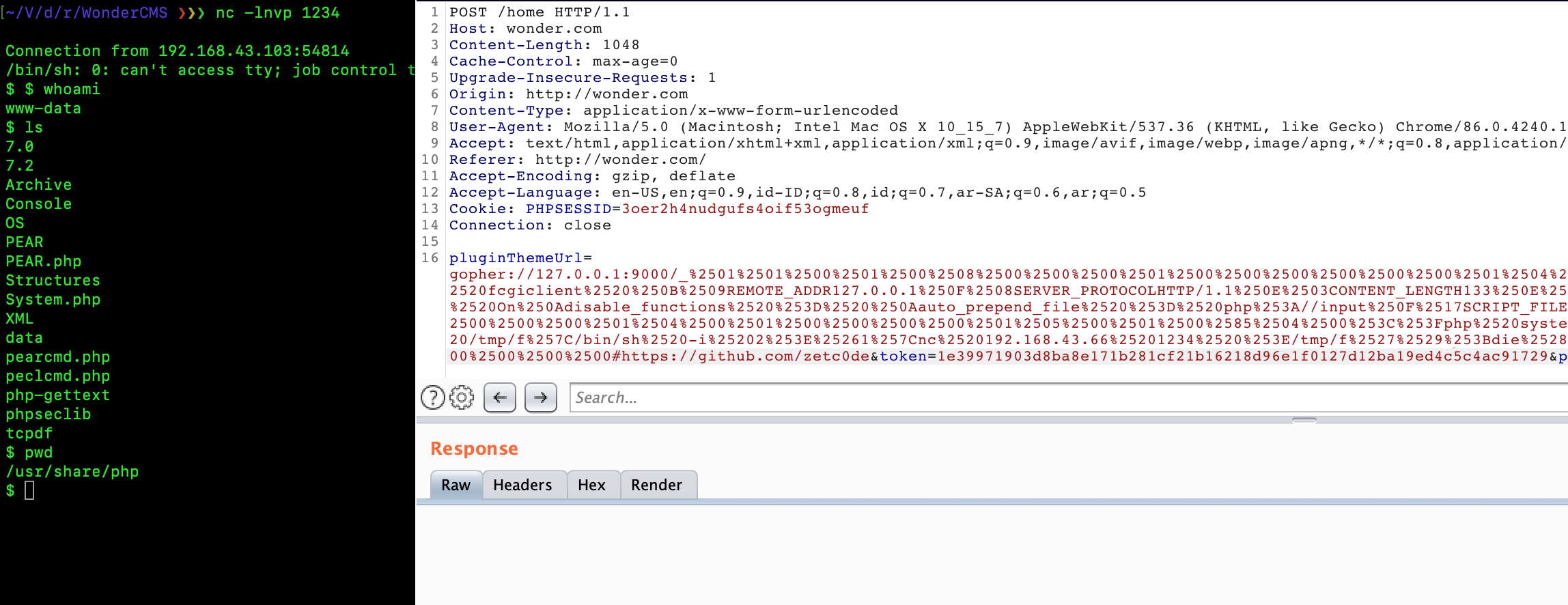Image resolution: width=1568 pixels, height=605 pixels.
Task: Click the 'nc -lnvp 1234' terminal command
Action: (x=277, y=13)
